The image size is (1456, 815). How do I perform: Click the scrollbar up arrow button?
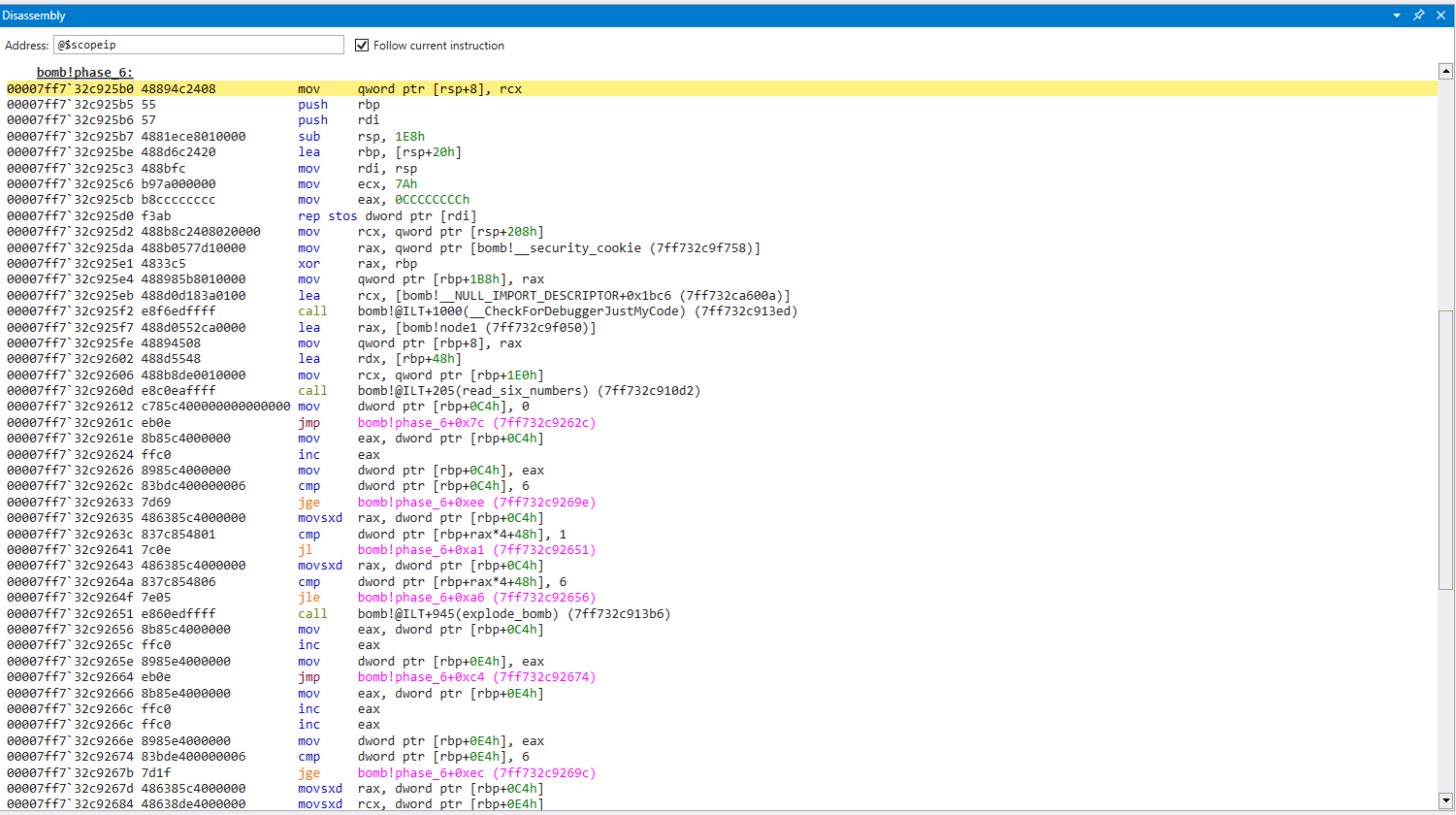tap(1445, 71)
